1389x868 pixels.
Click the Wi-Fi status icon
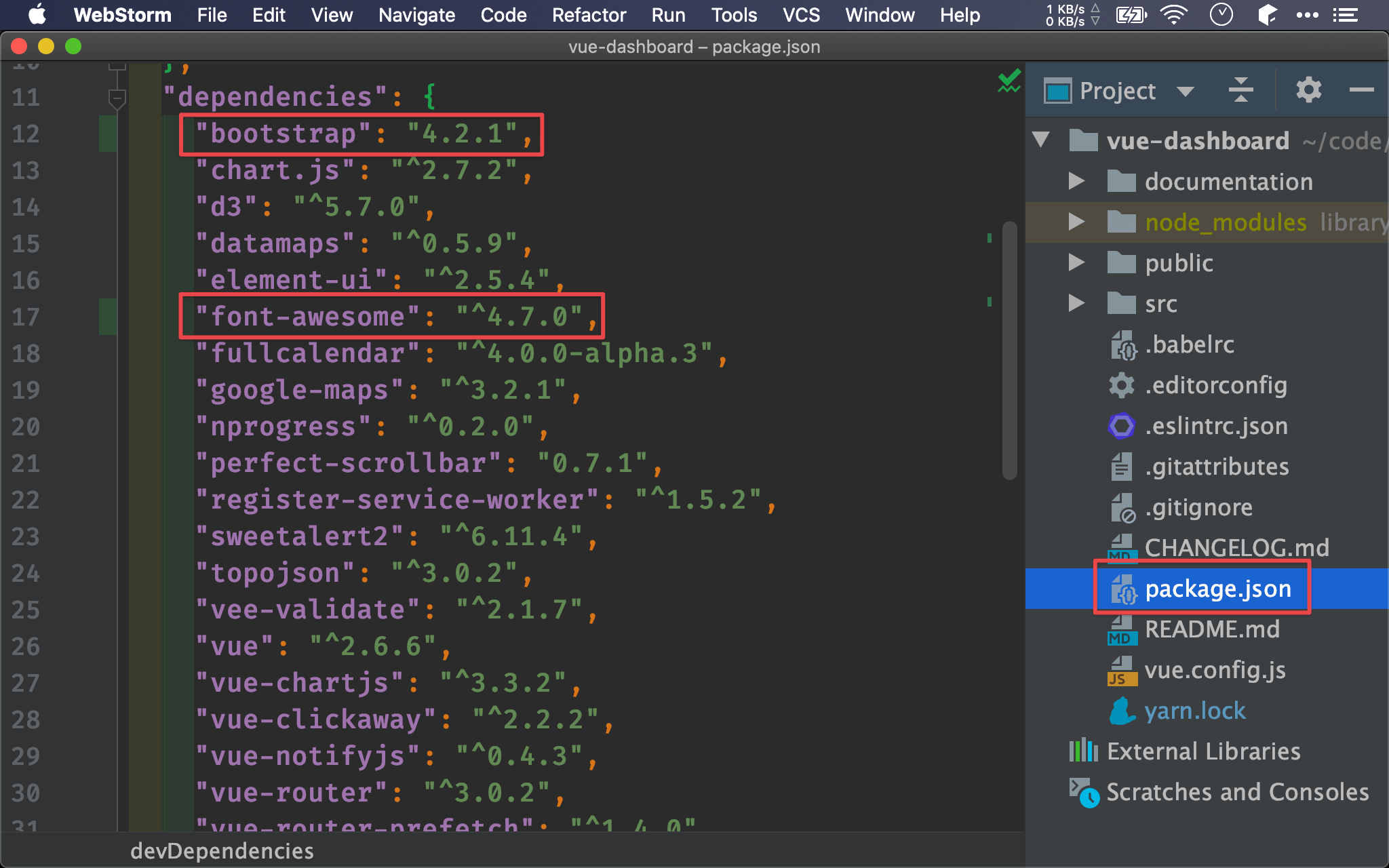(x=1174, y=14)
